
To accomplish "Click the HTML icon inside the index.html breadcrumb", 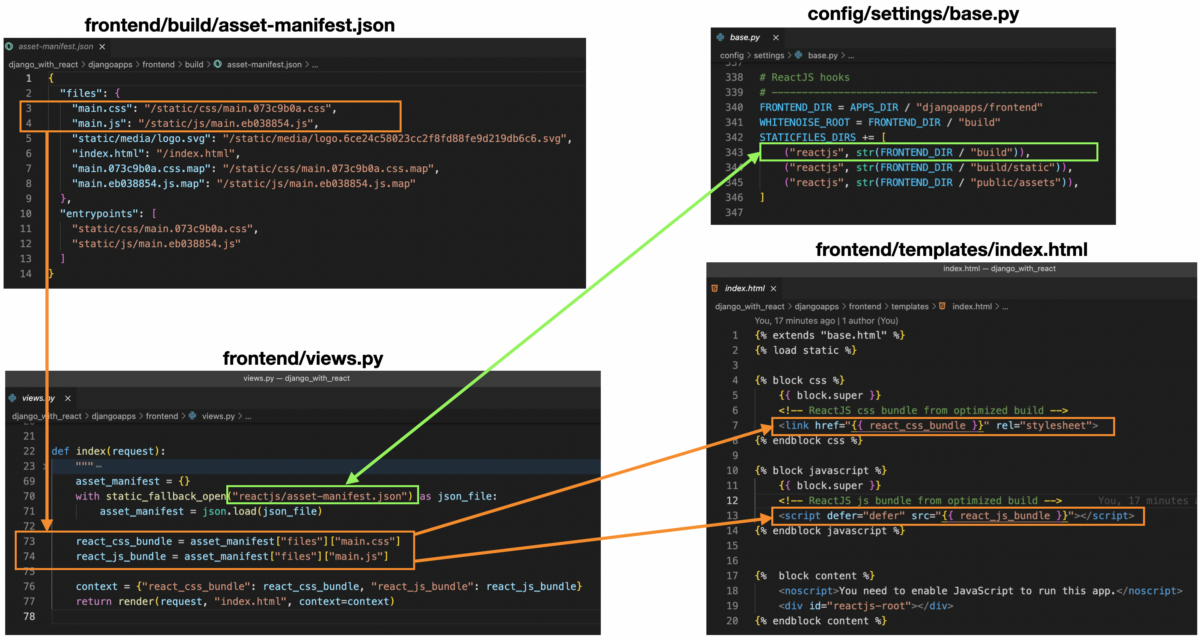I will pos(942,306).
